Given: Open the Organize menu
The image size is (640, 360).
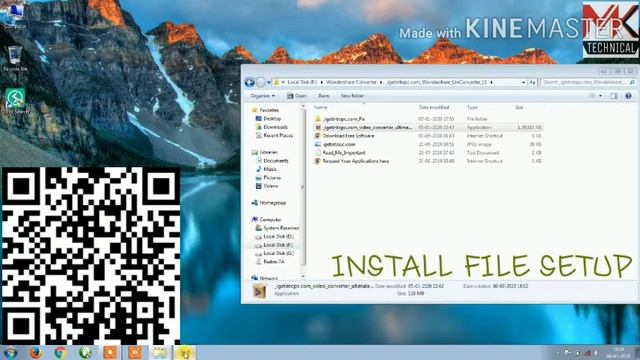Looking at the screenshot, I should click(x=262, y=96).
